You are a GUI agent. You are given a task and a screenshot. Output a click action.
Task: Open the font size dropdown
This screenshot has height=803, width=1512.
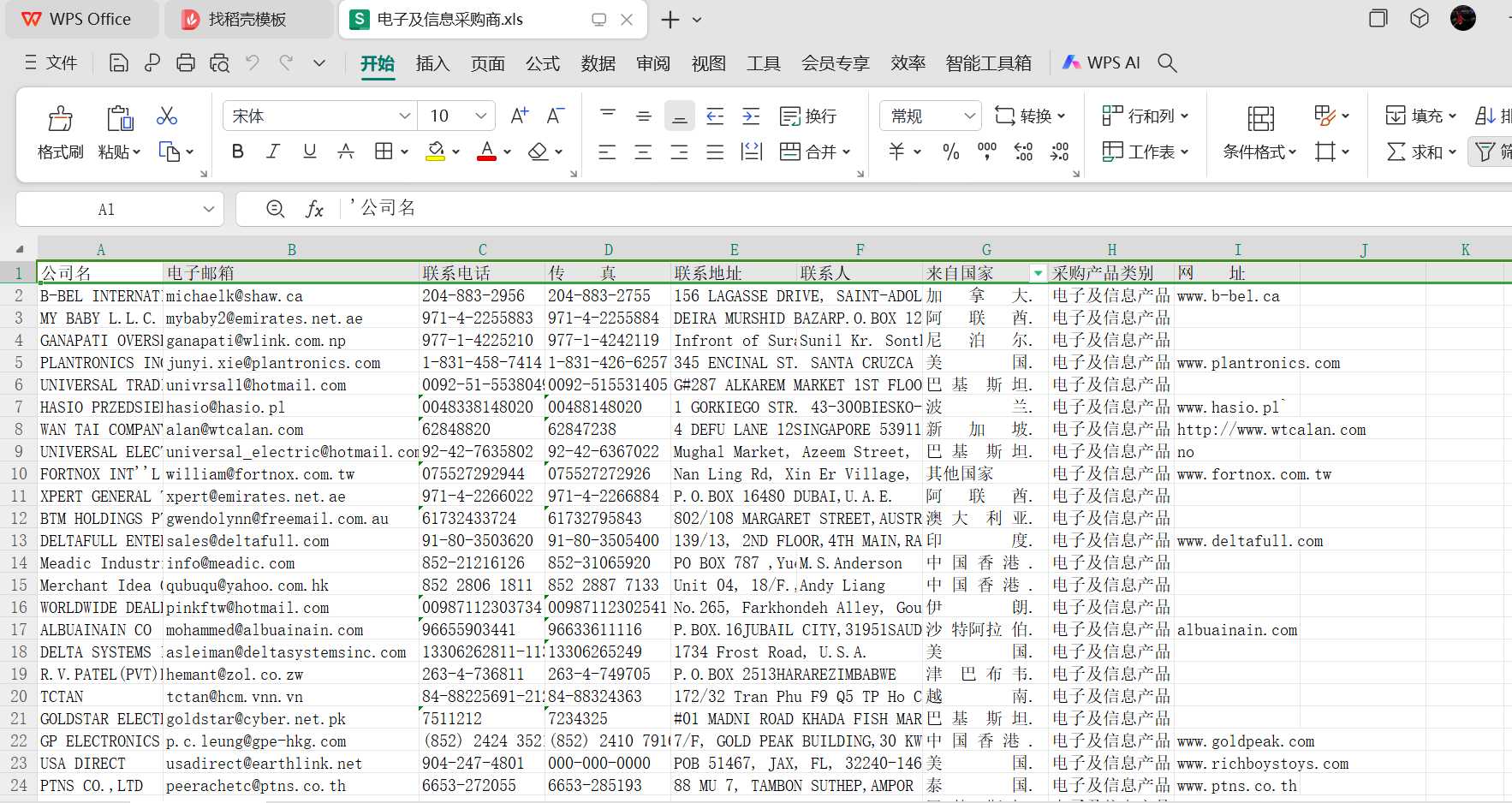tap(480, 116)
